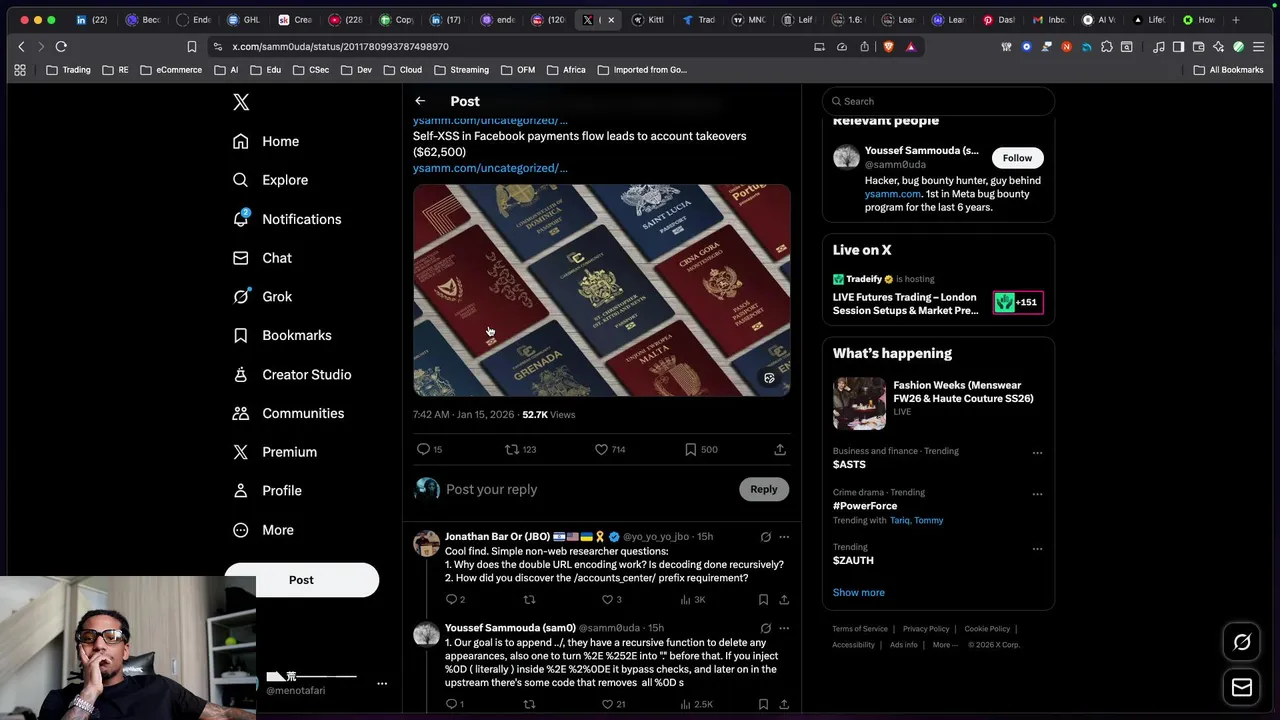Click the reply icon with 15 replies
This screenshot has height=720, width=1280.
coord(429,449)
